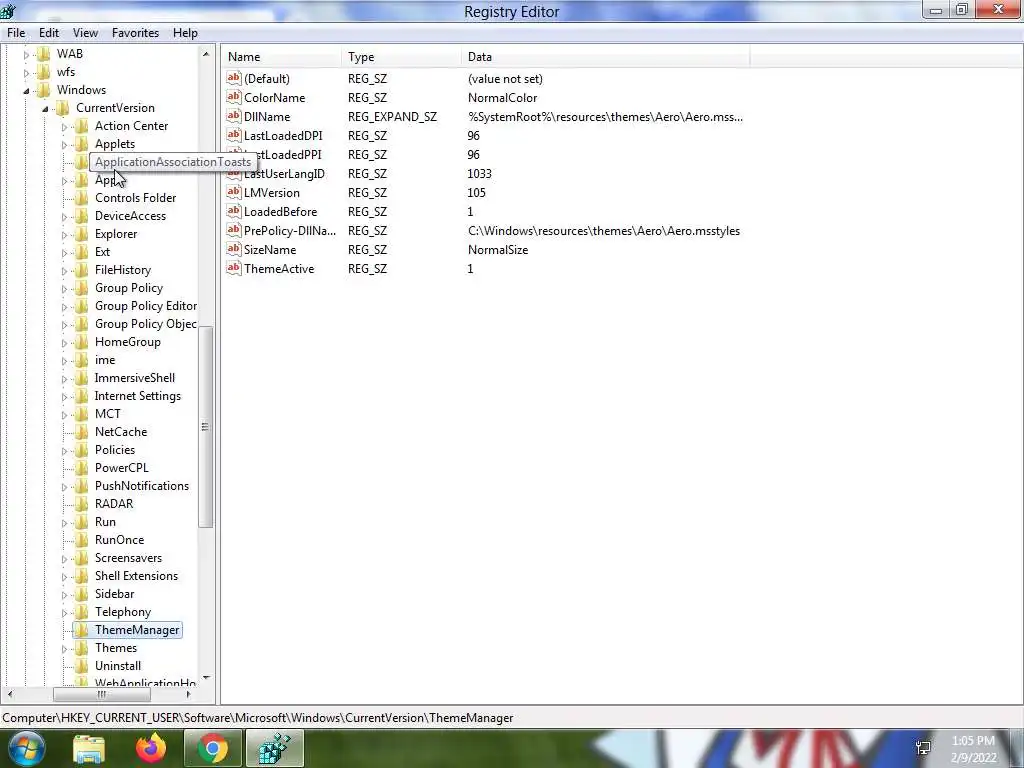
Task: Click the ColorName value's string icon
Action: 234,97
